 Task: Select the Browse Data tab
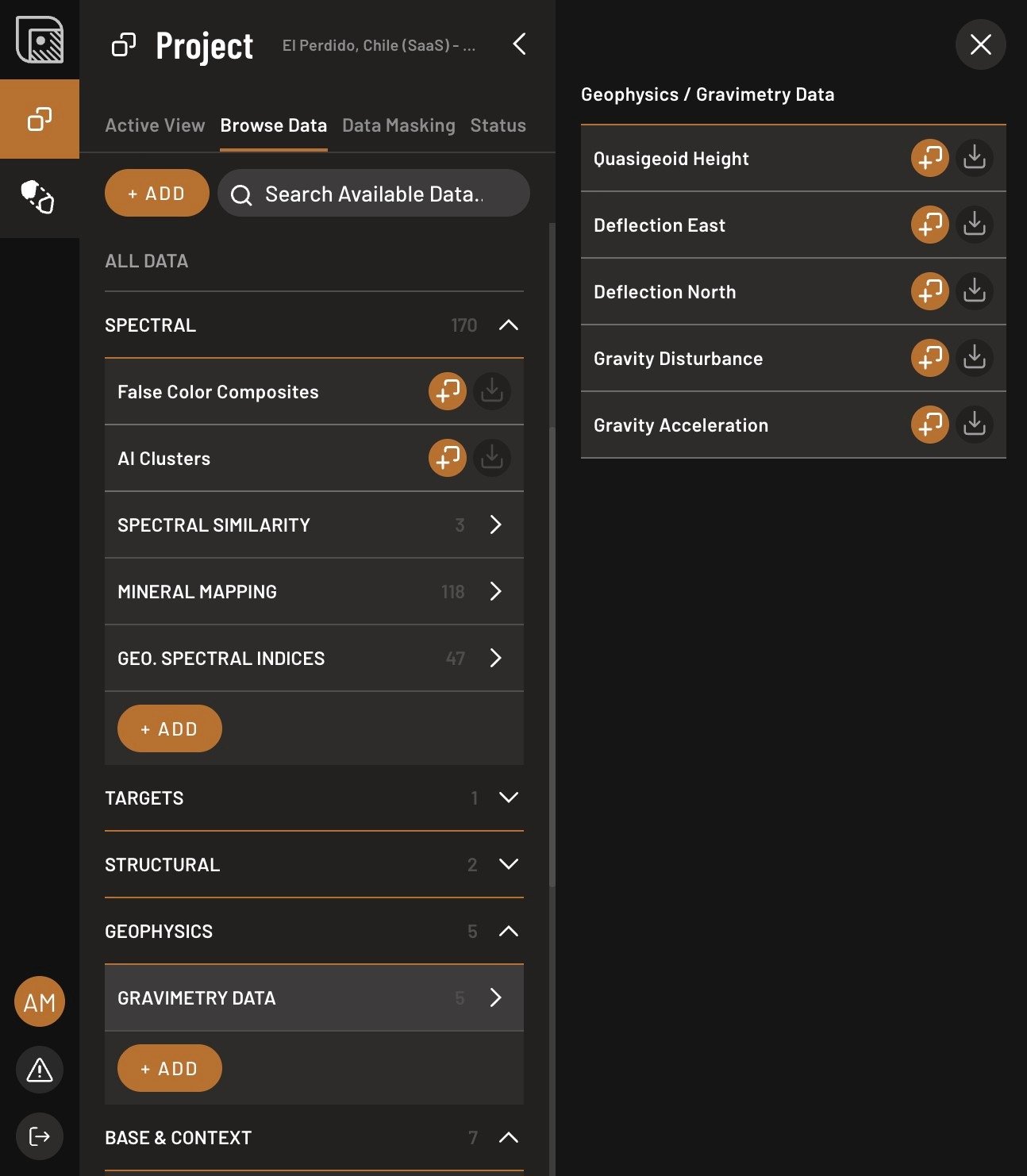pyautogui.click(x=274, y=125)
